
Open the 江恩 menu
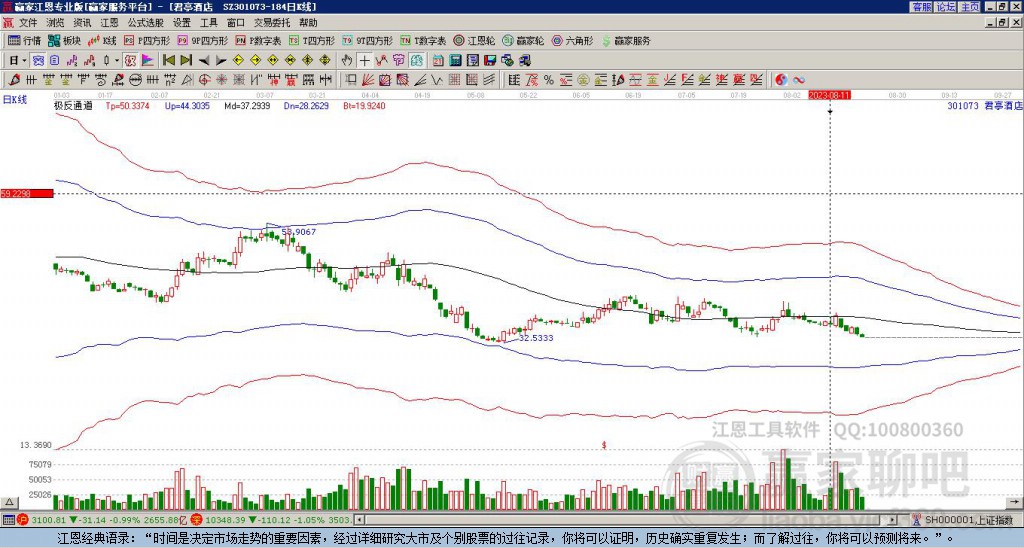pyautogui.click(x=109, y=23)
